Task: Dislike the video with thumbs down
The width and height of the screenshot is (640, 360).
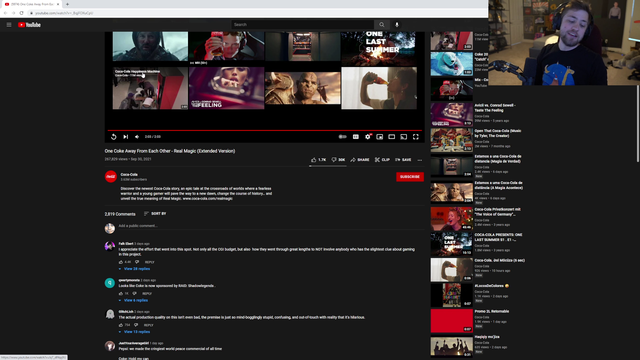Action: point(338,160)
